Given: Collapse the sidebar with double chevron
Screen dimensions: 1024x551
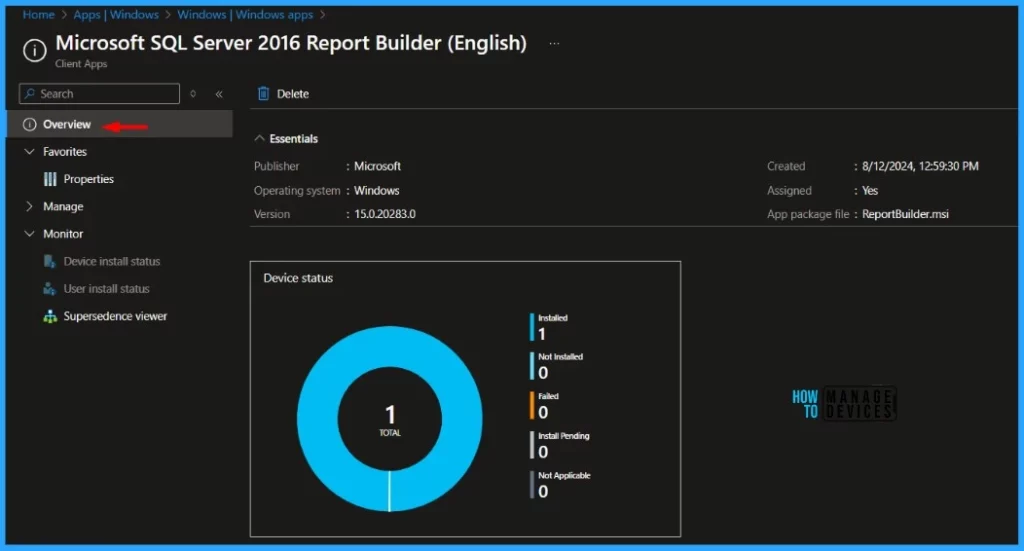Looking at the screenshot, I should pos(219,94).
